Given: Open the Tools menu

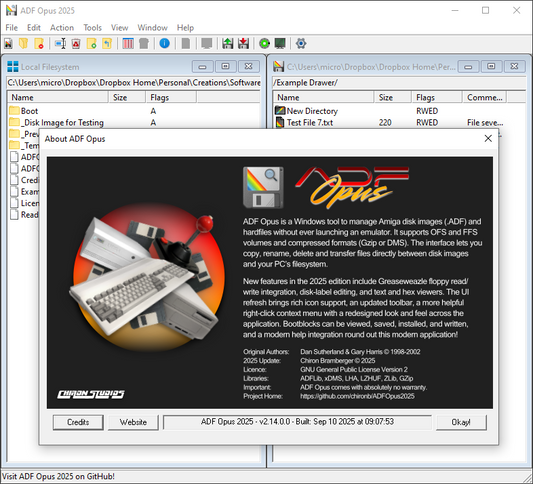Looking at the screenshot, I should [x=92, y=28].
